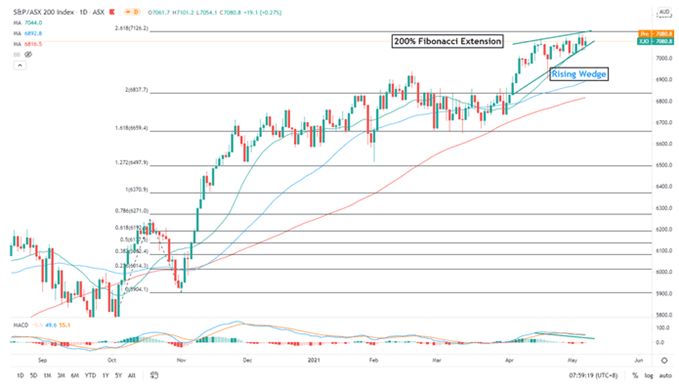Screen dimensions: 679x388
Task: Switch the range to 3M
Action: [x=61, y=375]
